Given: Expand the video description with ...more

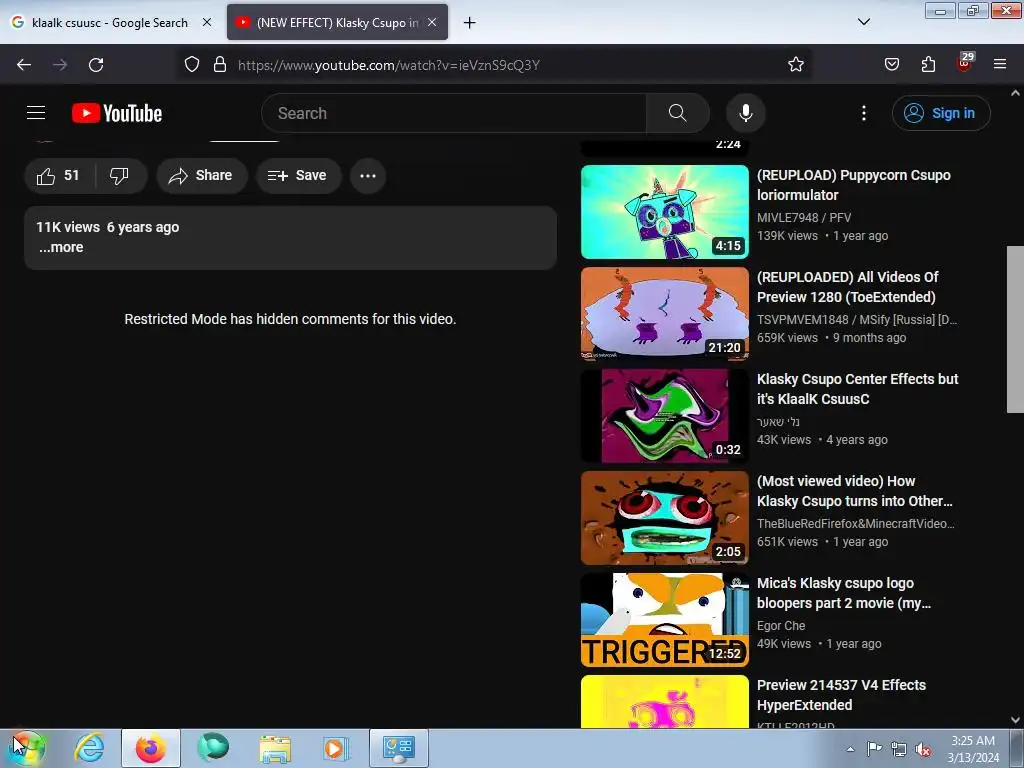Looking at the screenshot, I should [x=61, y=248].
